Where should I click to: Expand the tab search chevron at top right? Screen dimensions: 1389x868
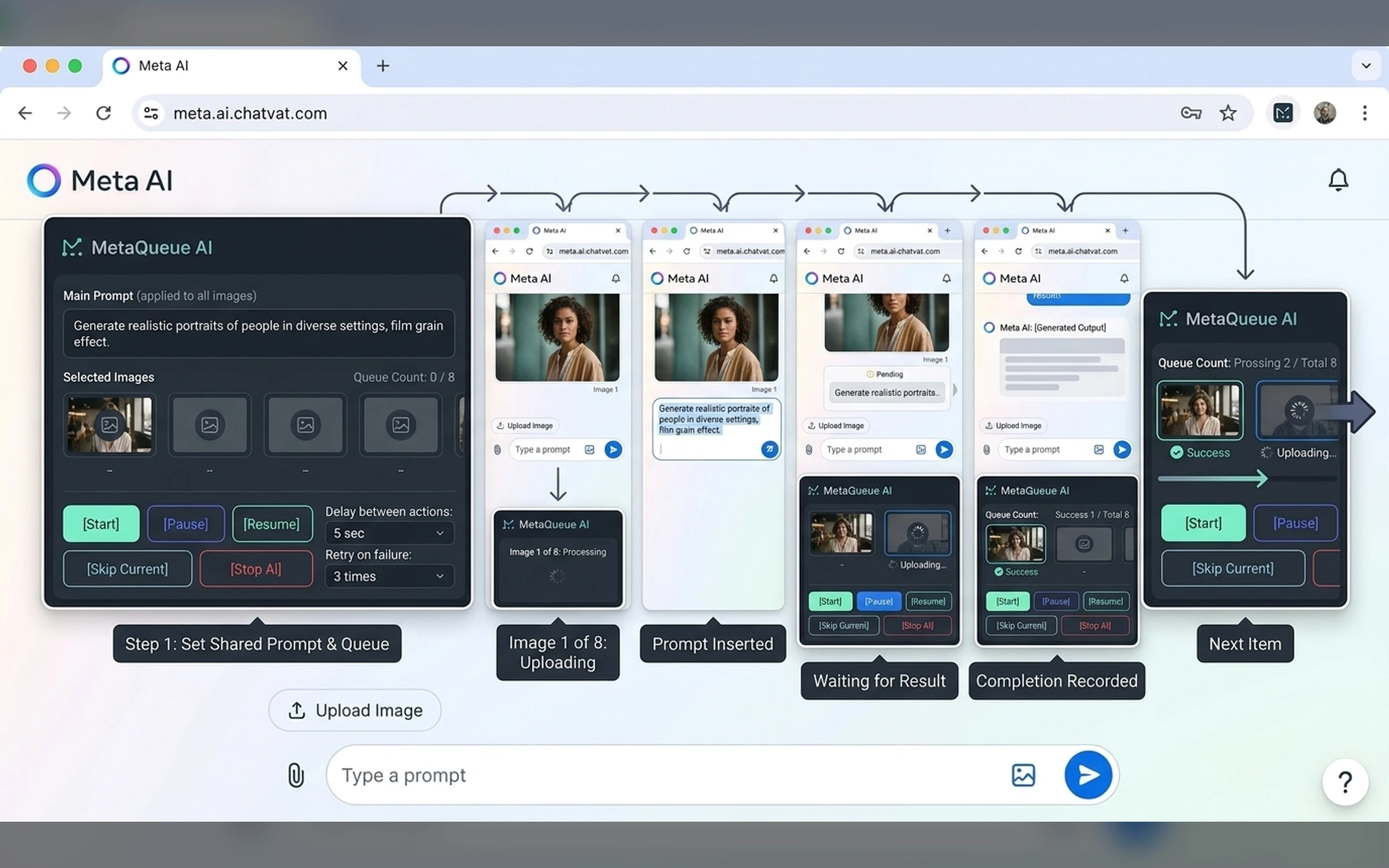(x=1366, y=66)
